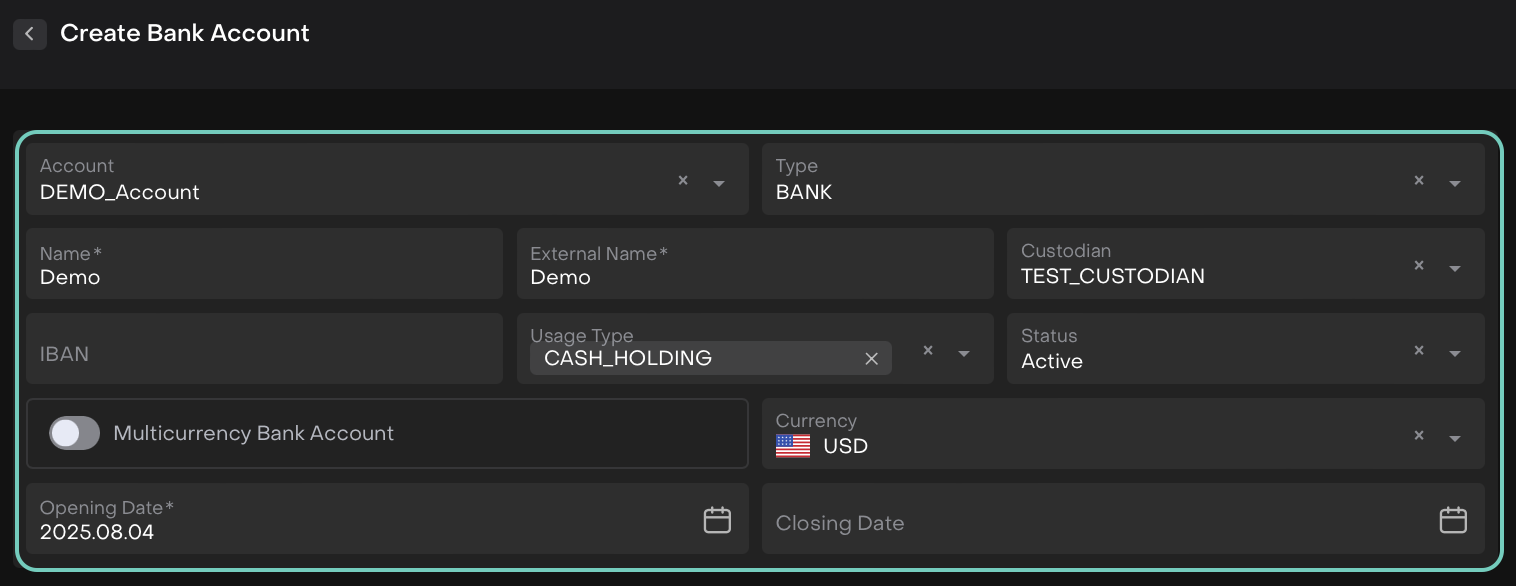1516x586 pixels.
Task: Expand the Type dropdown
Action: click(x=1454, y=183)
